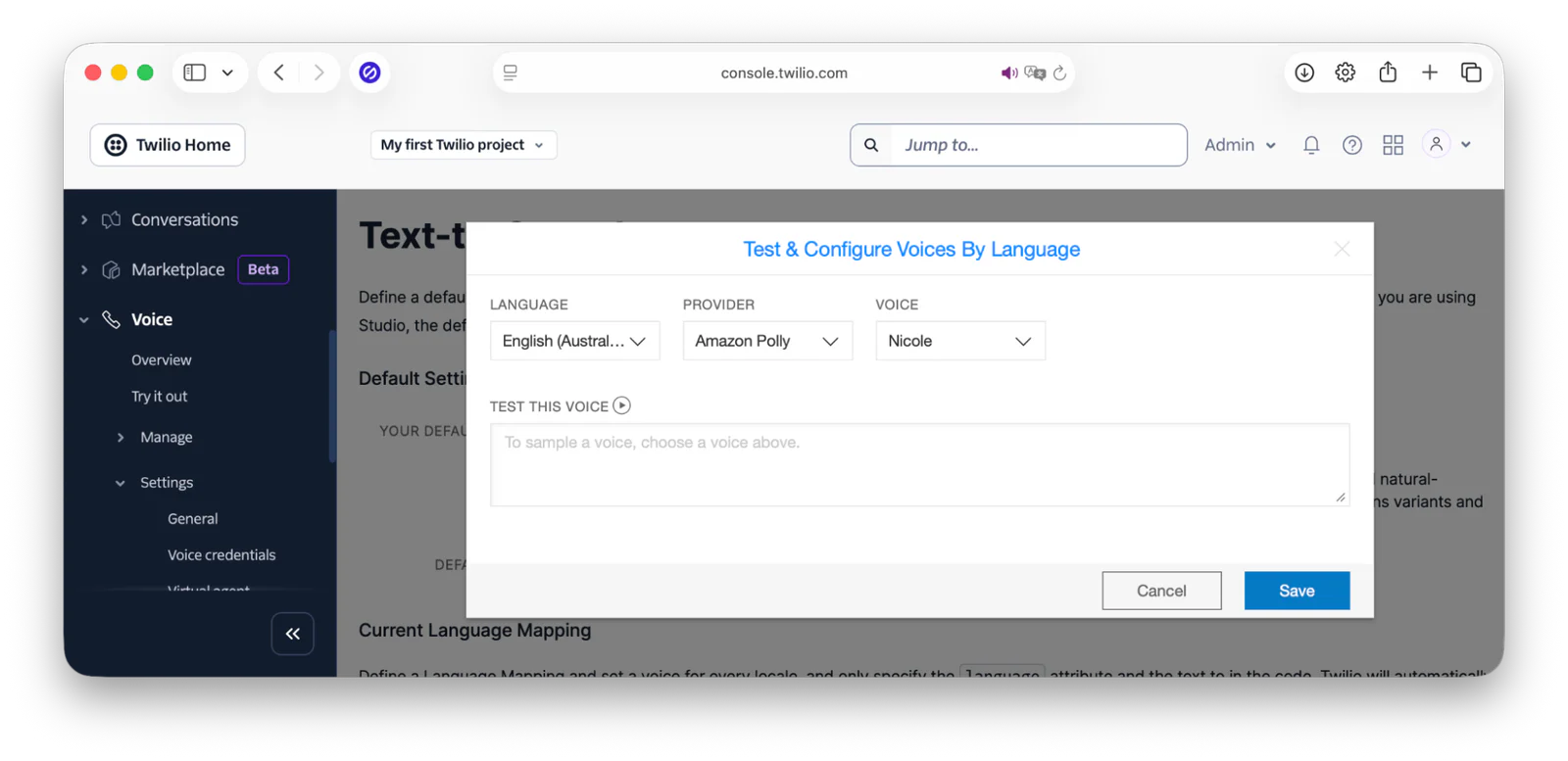Play the Test This Voice sample

point(621,405)
